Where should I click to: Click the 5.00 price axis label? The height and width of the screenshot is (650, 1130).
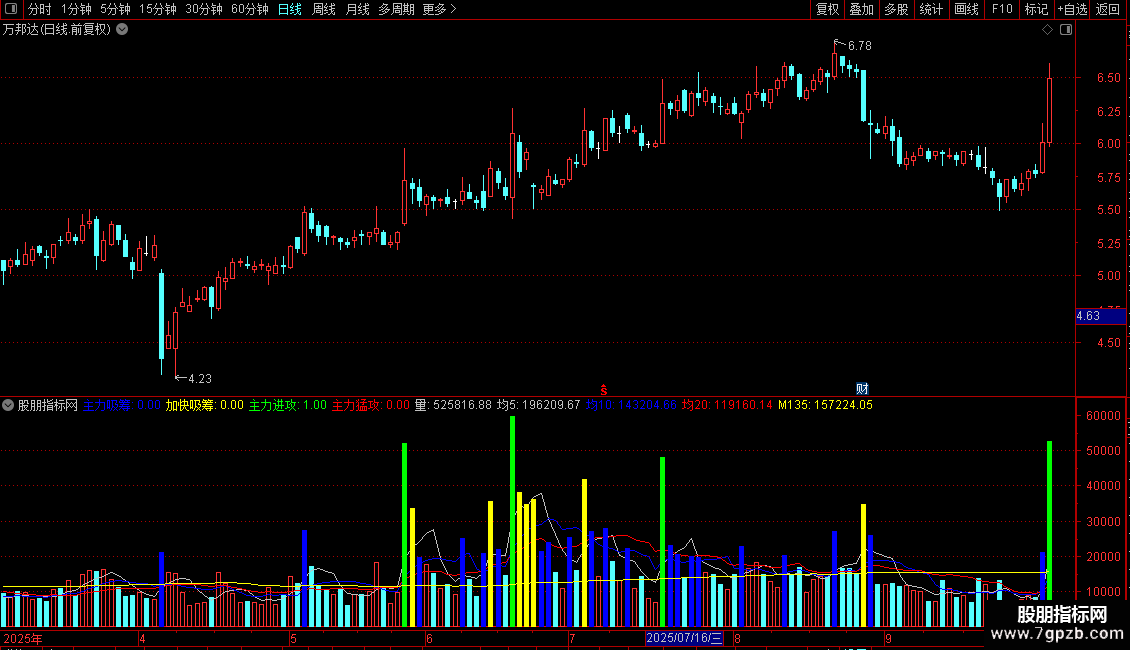click(1108, 275)
